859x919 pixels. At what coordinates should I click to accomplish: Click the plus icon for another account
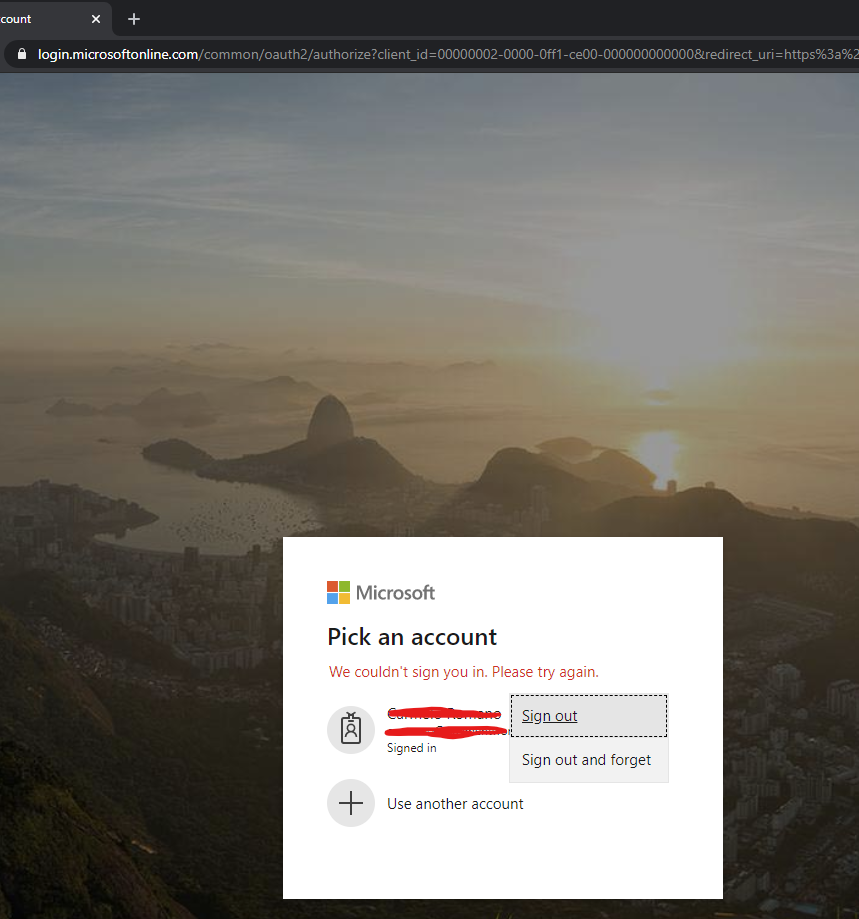[x=351, y=803]
